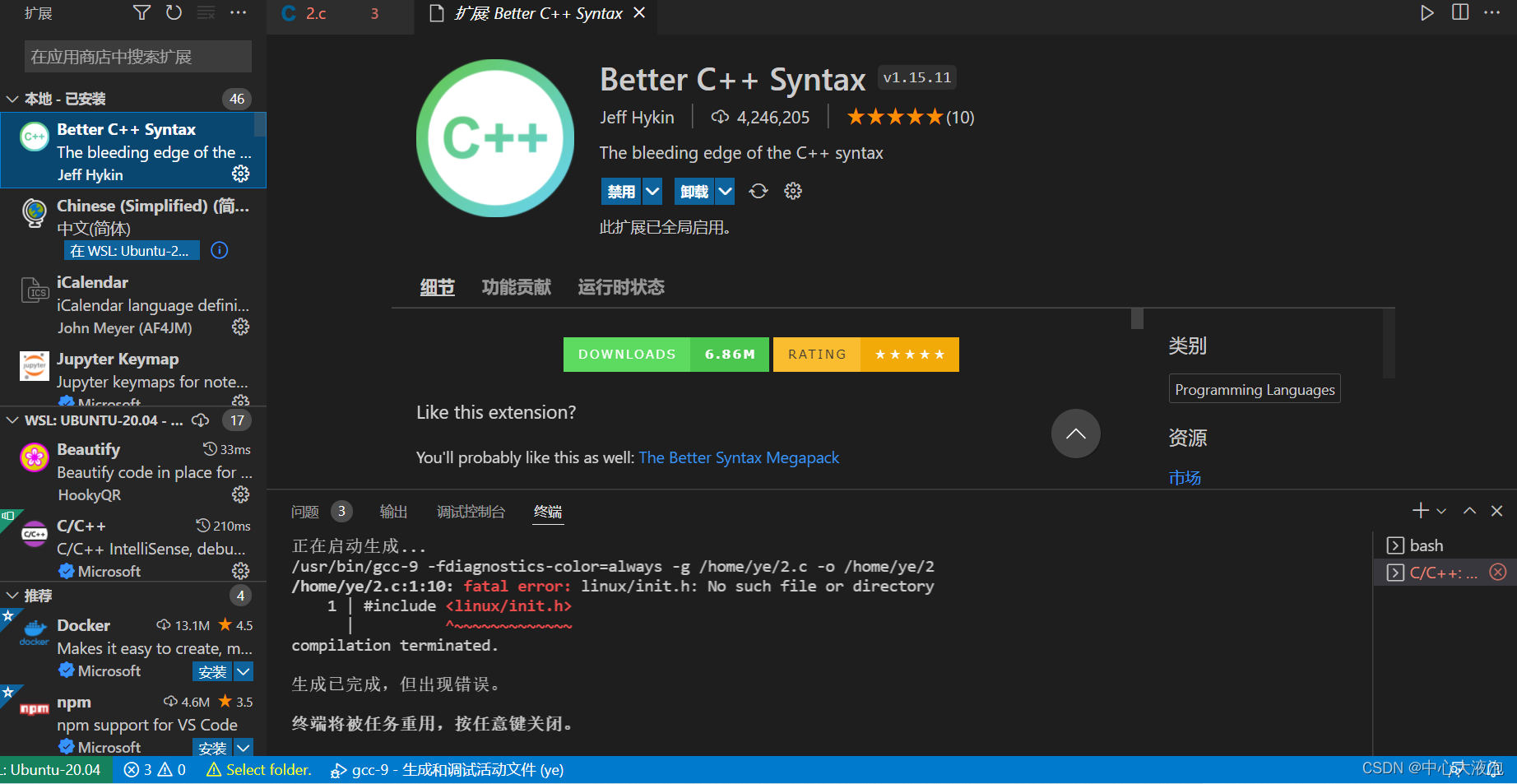Open gear settings for iCalendar extension
This screenshot has height=784, width=1517.
(x=240, y=327)
